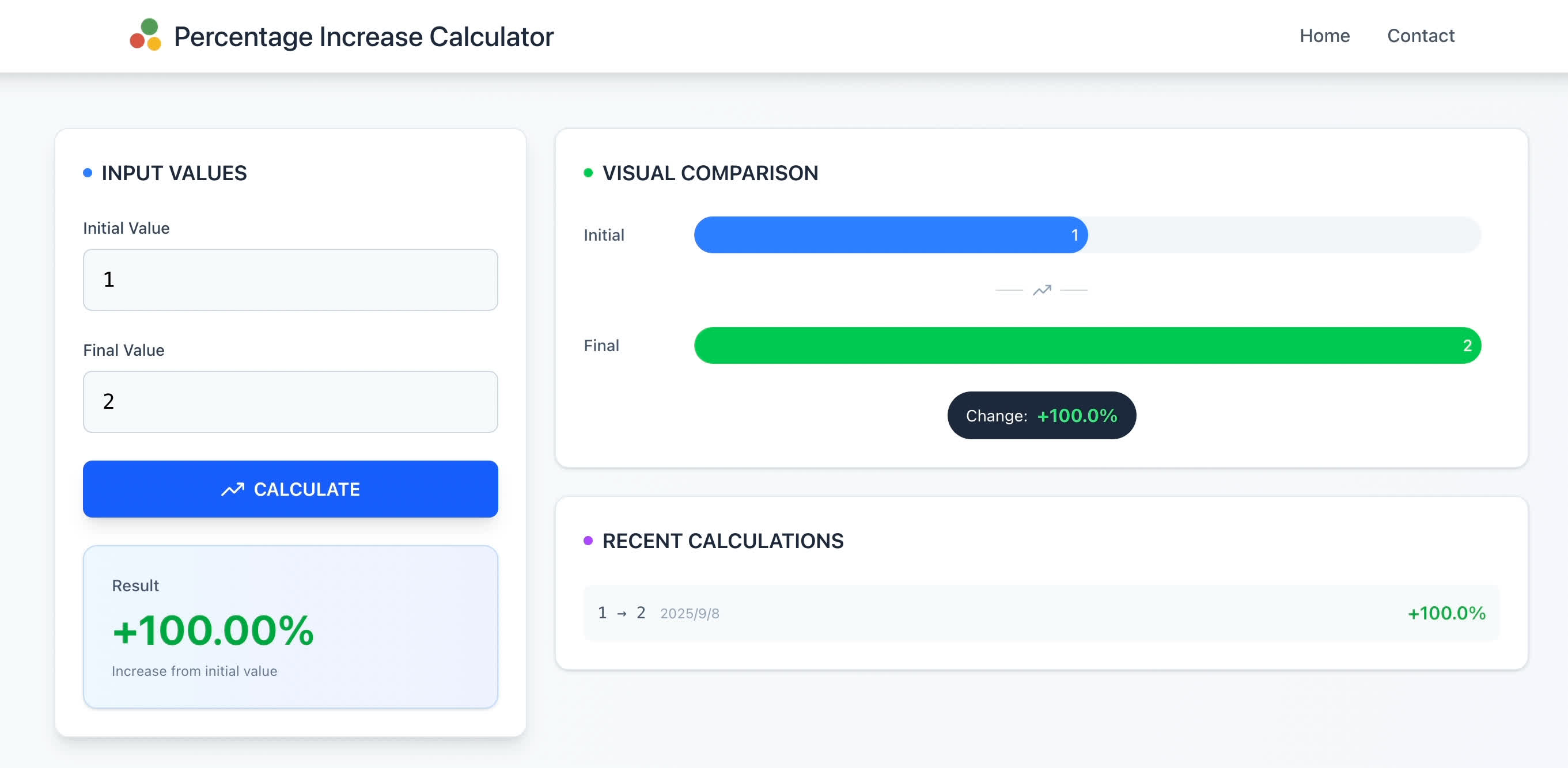This screenshot has height=768, width=1568.
Task: Click the Percentage Increase Calculator title
Action: 363,36
